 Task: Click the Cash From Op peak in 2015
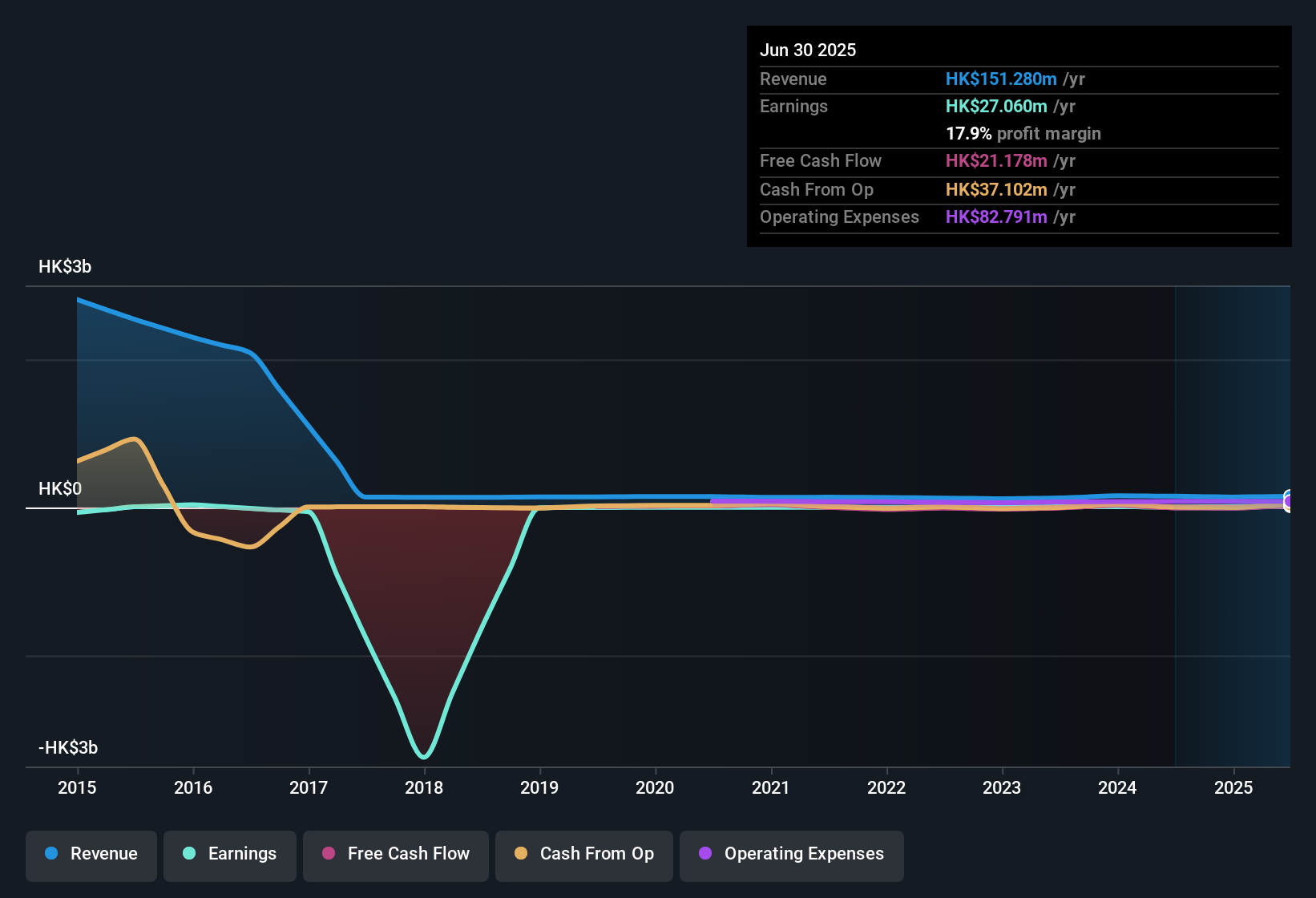[135, 439]
